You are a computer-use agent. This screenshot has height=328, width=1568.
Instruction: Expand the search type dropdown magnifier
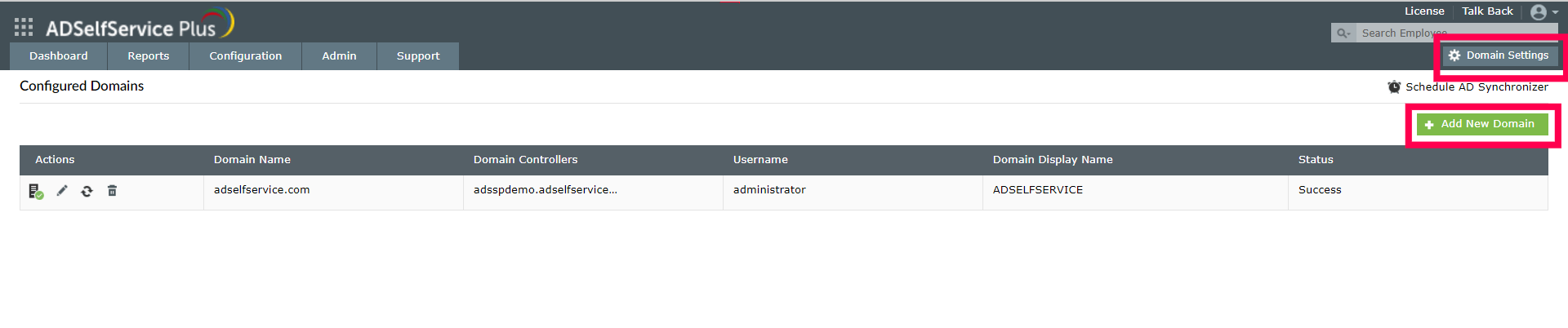pyautogui.click(x=1343, y=33)
